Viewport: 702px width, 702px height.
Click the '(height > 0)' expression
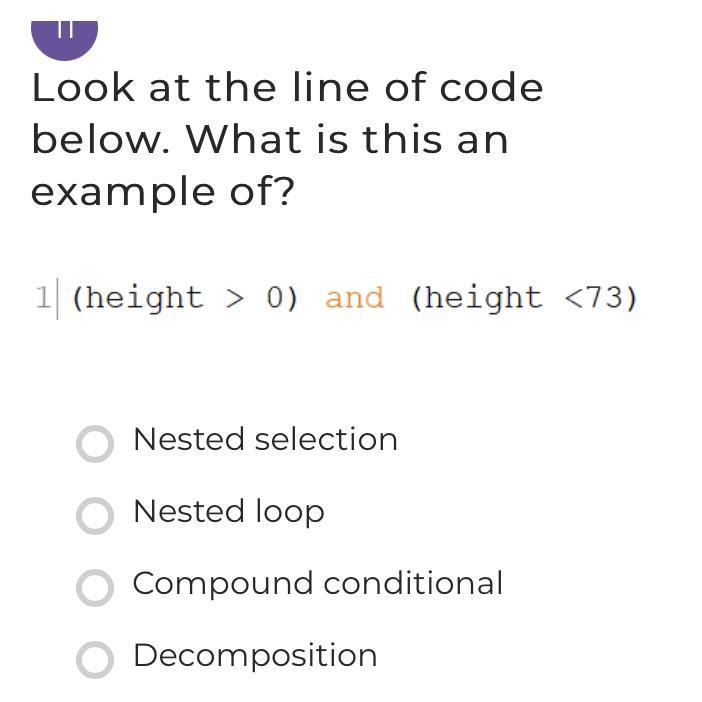[185, 298]
